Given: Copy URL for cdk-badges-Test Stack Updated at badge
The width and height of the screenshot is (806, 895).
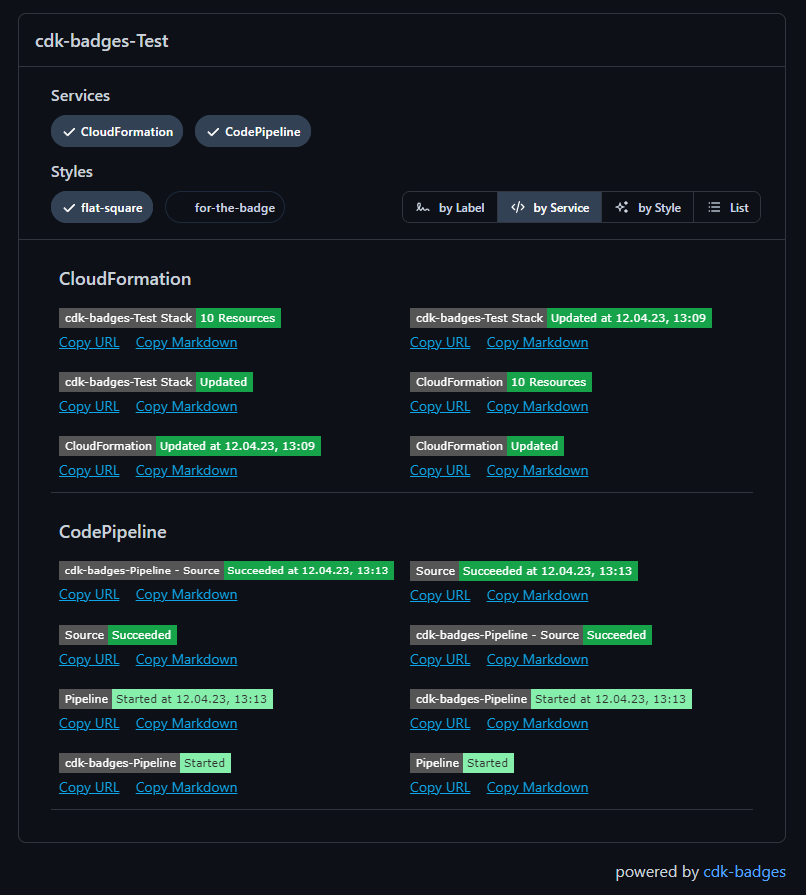Looking at the screenshot, I should [440, 342].
